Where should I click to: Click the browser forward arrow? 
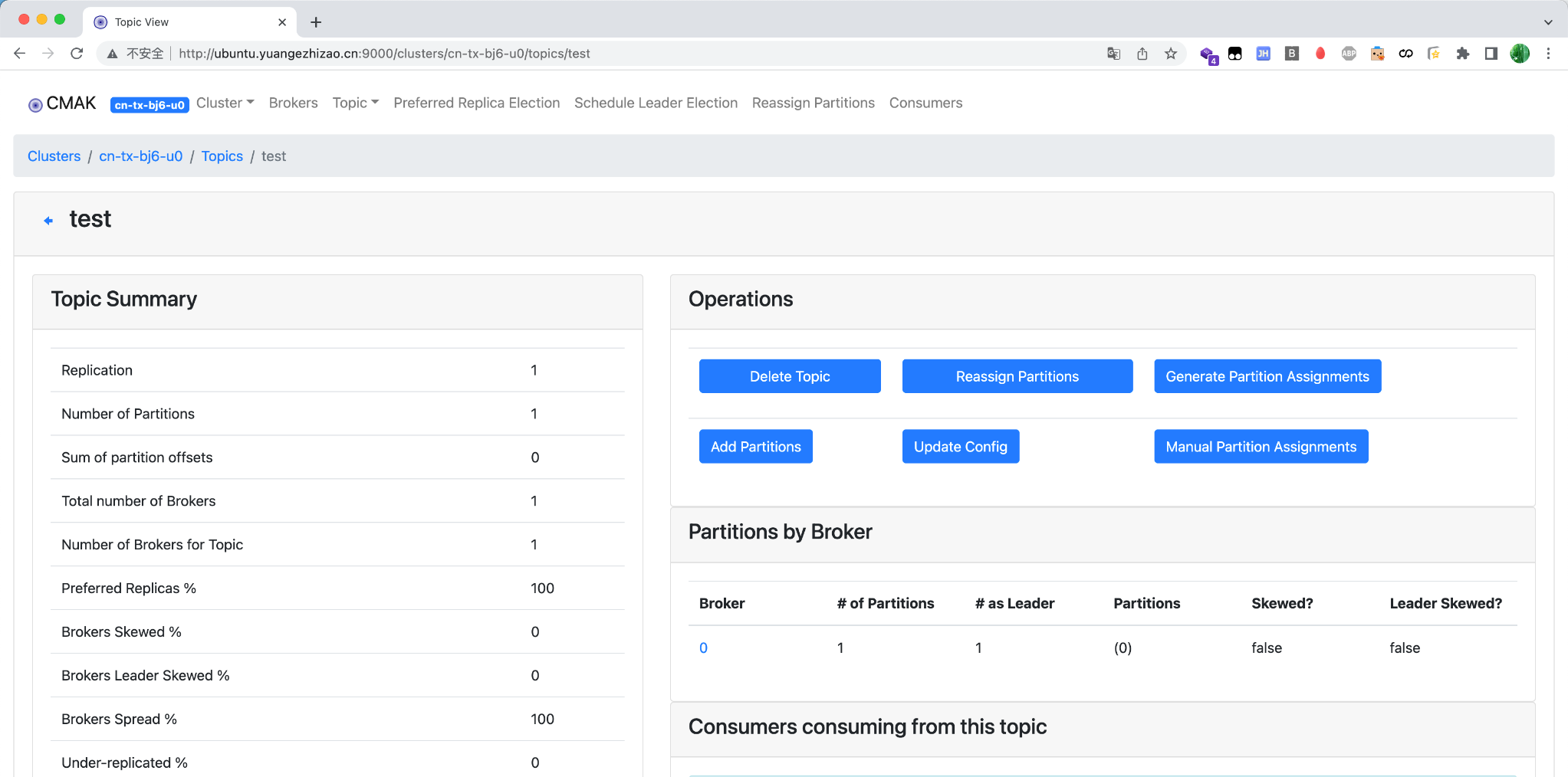pos(48,54)
